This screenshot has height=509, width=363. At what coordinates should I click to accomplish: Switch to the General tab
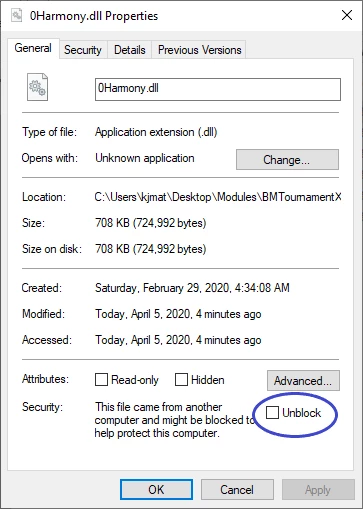tap(33, 48)
